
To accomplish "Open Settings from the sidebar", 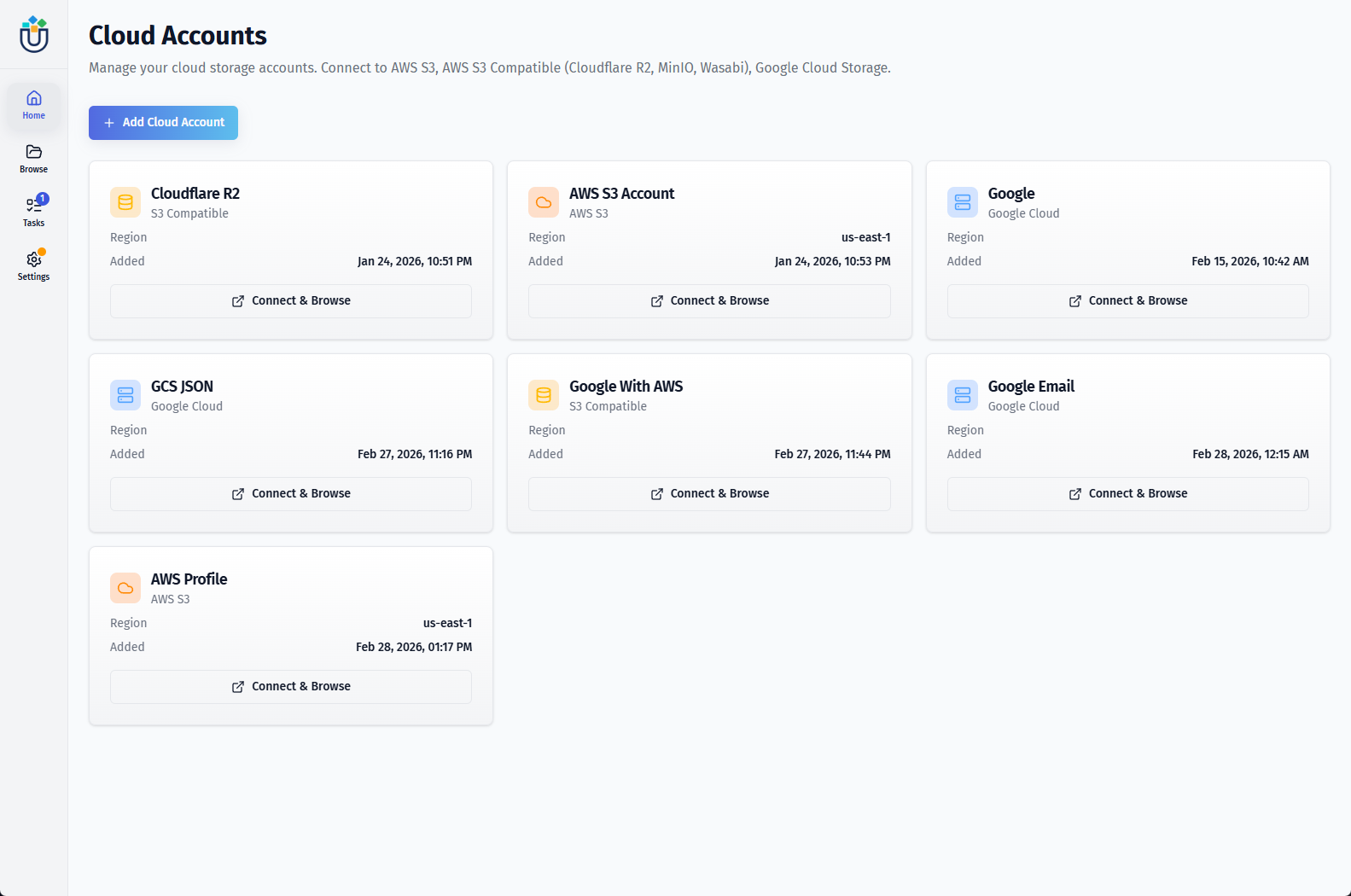I will pos(34,265).
